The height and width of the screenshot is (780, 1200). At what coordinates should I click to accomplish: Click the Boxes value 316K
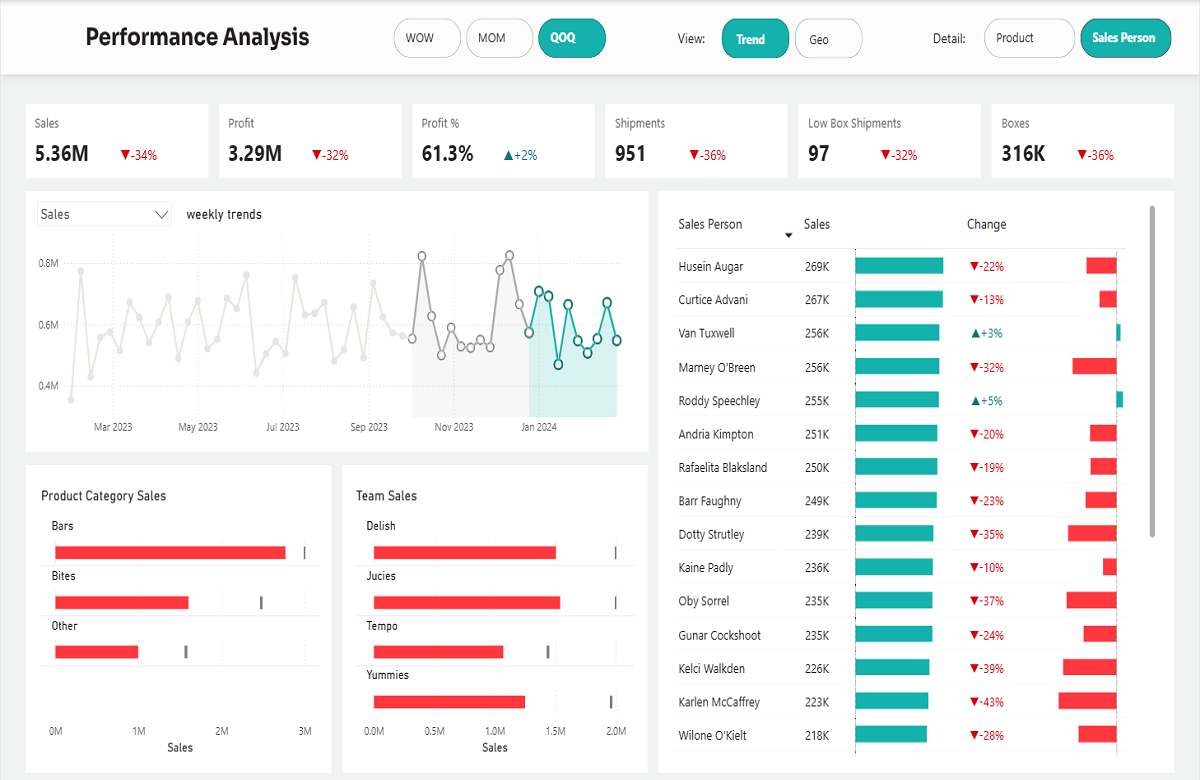coord(1024,154)
